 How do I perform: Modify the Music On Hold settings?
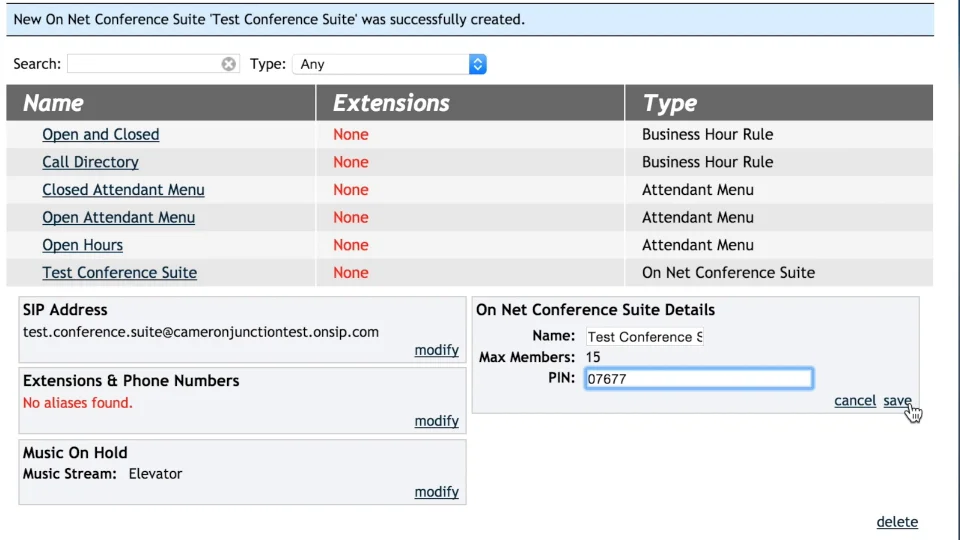click(436, 492)
